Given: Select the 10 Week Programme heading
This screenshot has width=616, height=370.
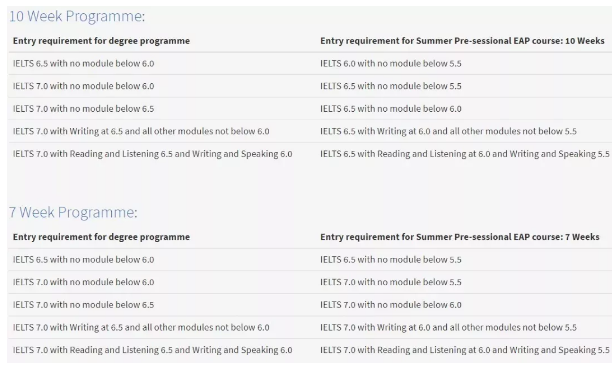Looking at the screenshot, I should pyautogui.click(x=77, y=16).
